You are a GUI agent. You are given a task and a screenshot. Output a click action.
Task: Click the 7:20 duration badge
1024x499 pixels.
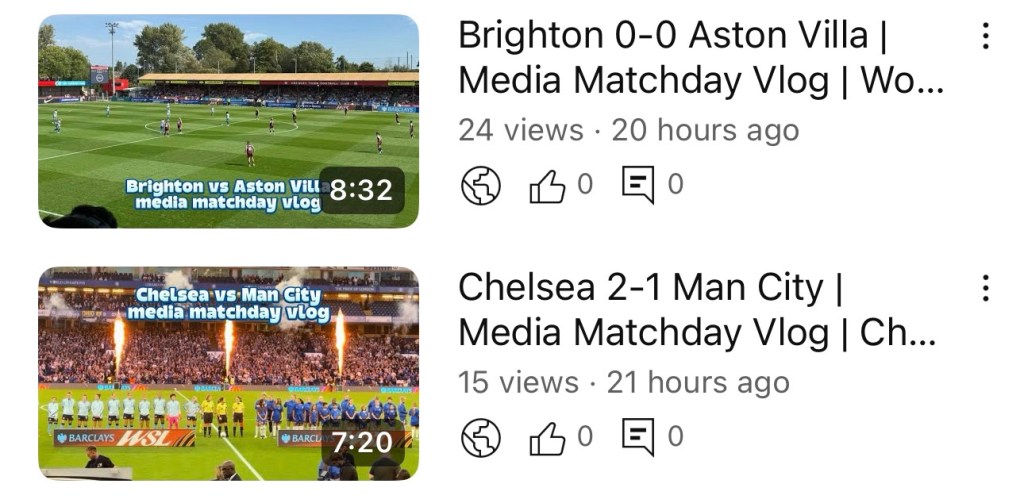[362, 441]
